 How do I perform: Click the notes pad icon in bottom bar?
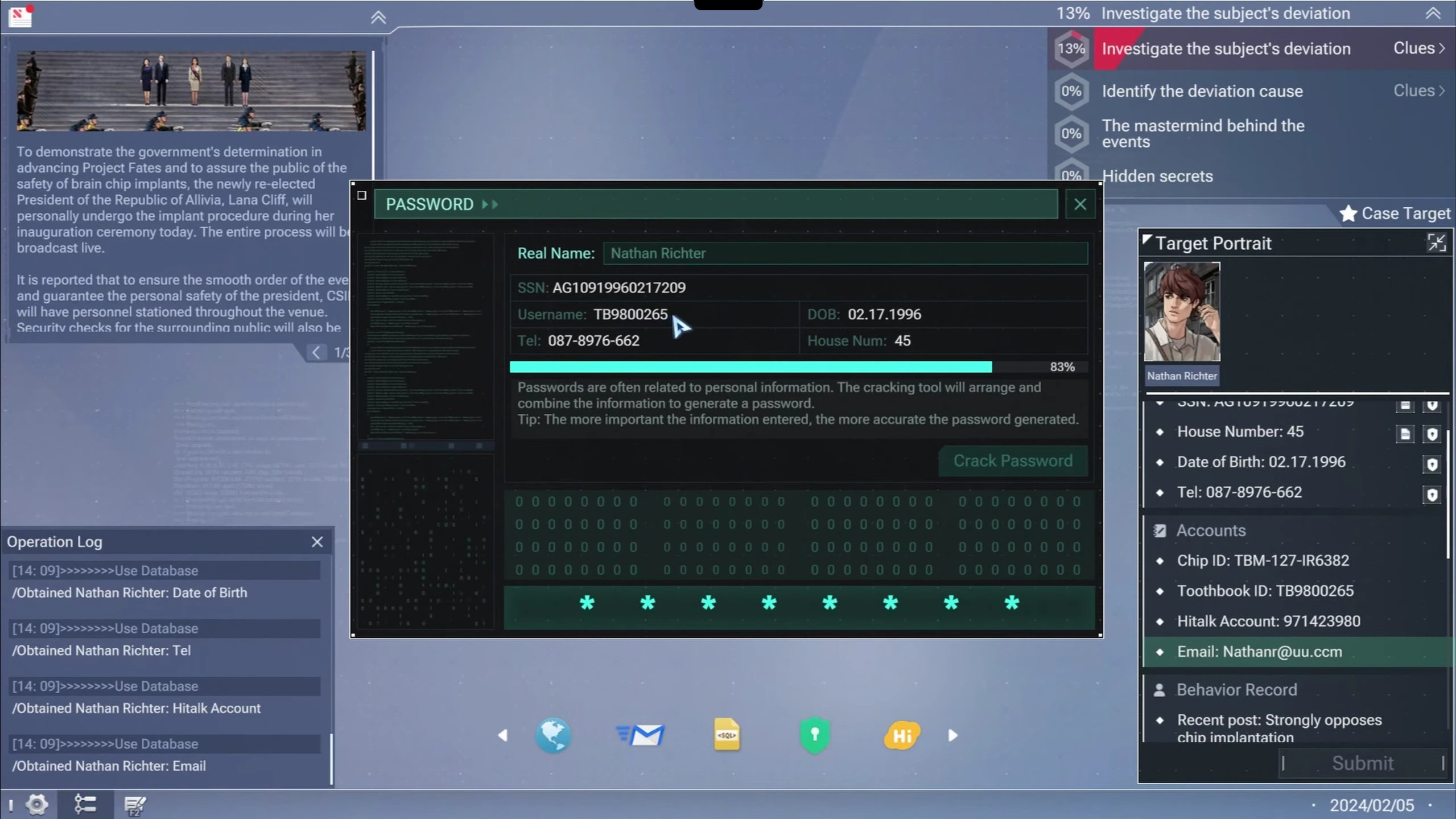coord(135,804)
